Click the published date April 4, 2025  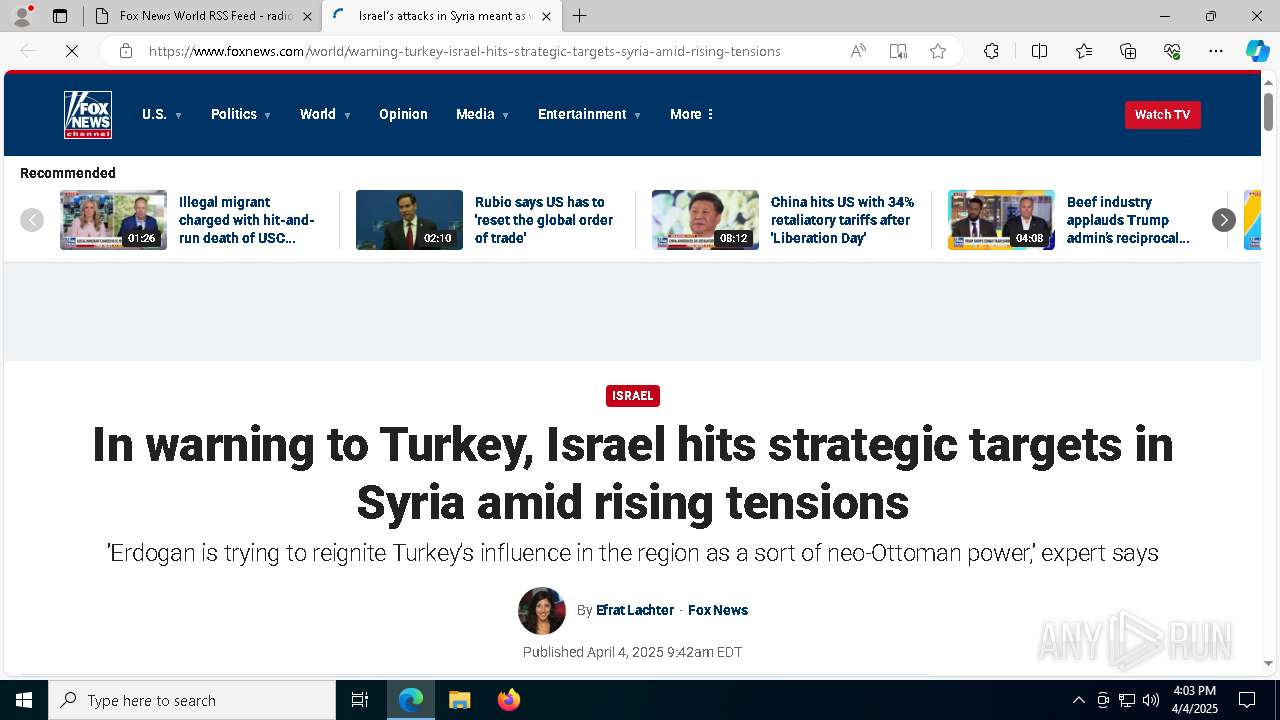[633, 652]
